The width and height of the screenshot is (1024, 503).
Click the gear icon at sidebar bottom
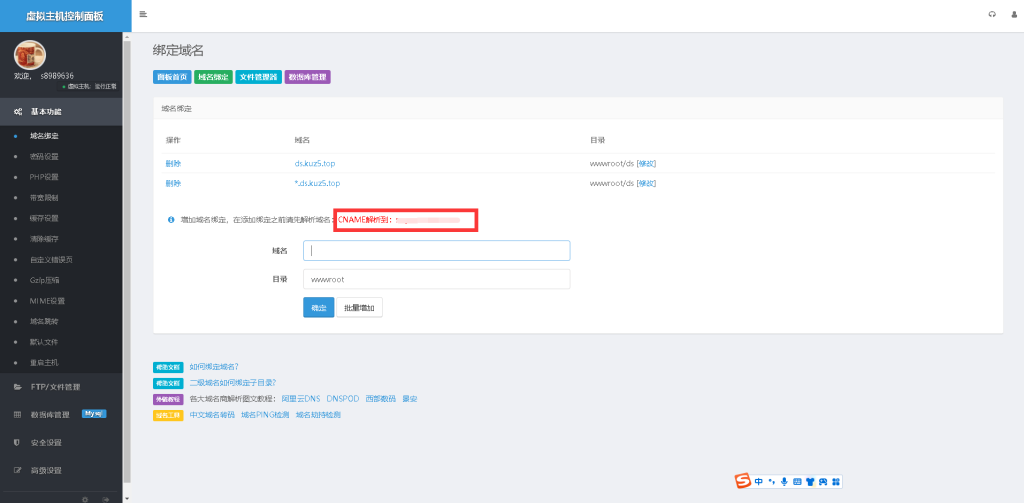point(85,499)
